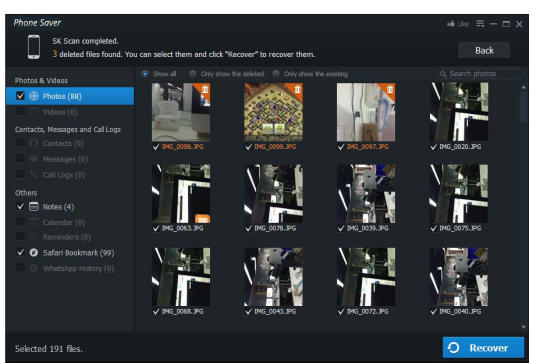Click the IMG_0075.JPG file name

[x=460, y=228]
